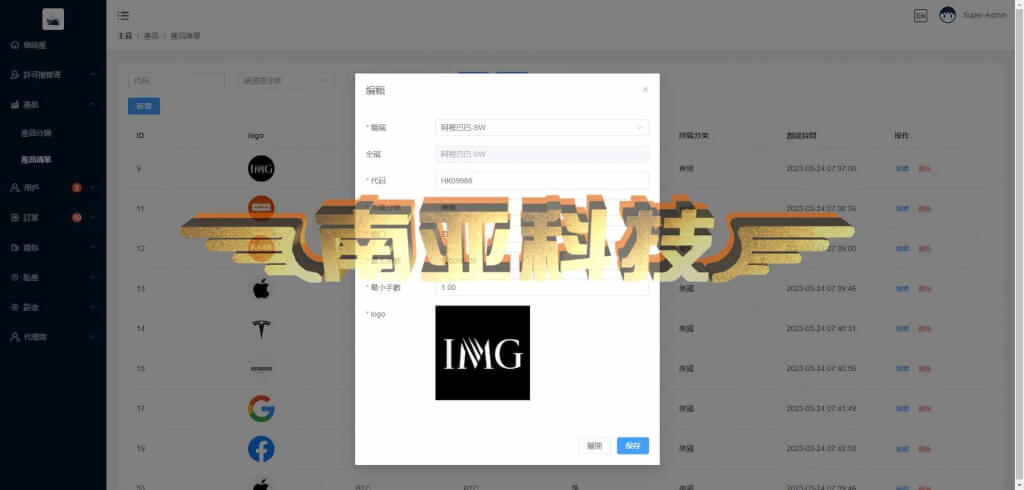Click blue edit link for row 2023-03-24 07:39:46
The image size is (1024, 490).
pos(902,288)
